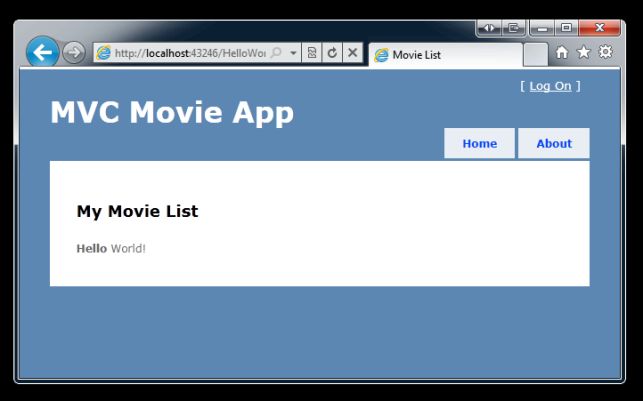643x401 pixels.
Task: Click the browser Back arrow button
Action: (42, 52)
